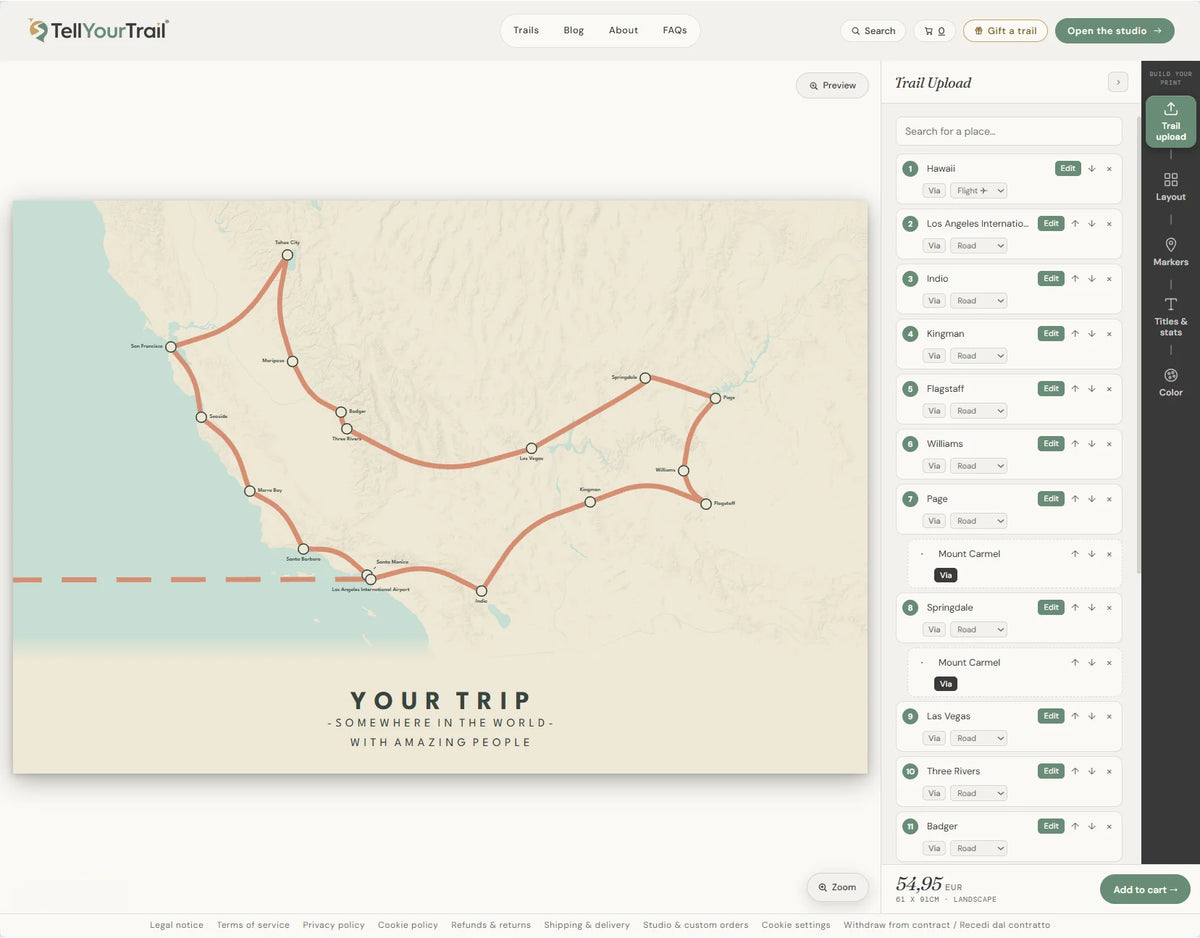Click the Zoom button below the map
The image size is (1200, 938).
point(837,887)
